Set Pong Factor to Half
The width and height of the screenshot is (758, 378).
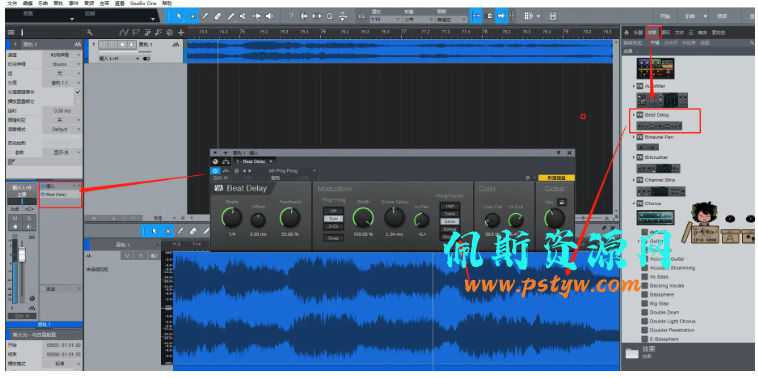coord(450,206)
